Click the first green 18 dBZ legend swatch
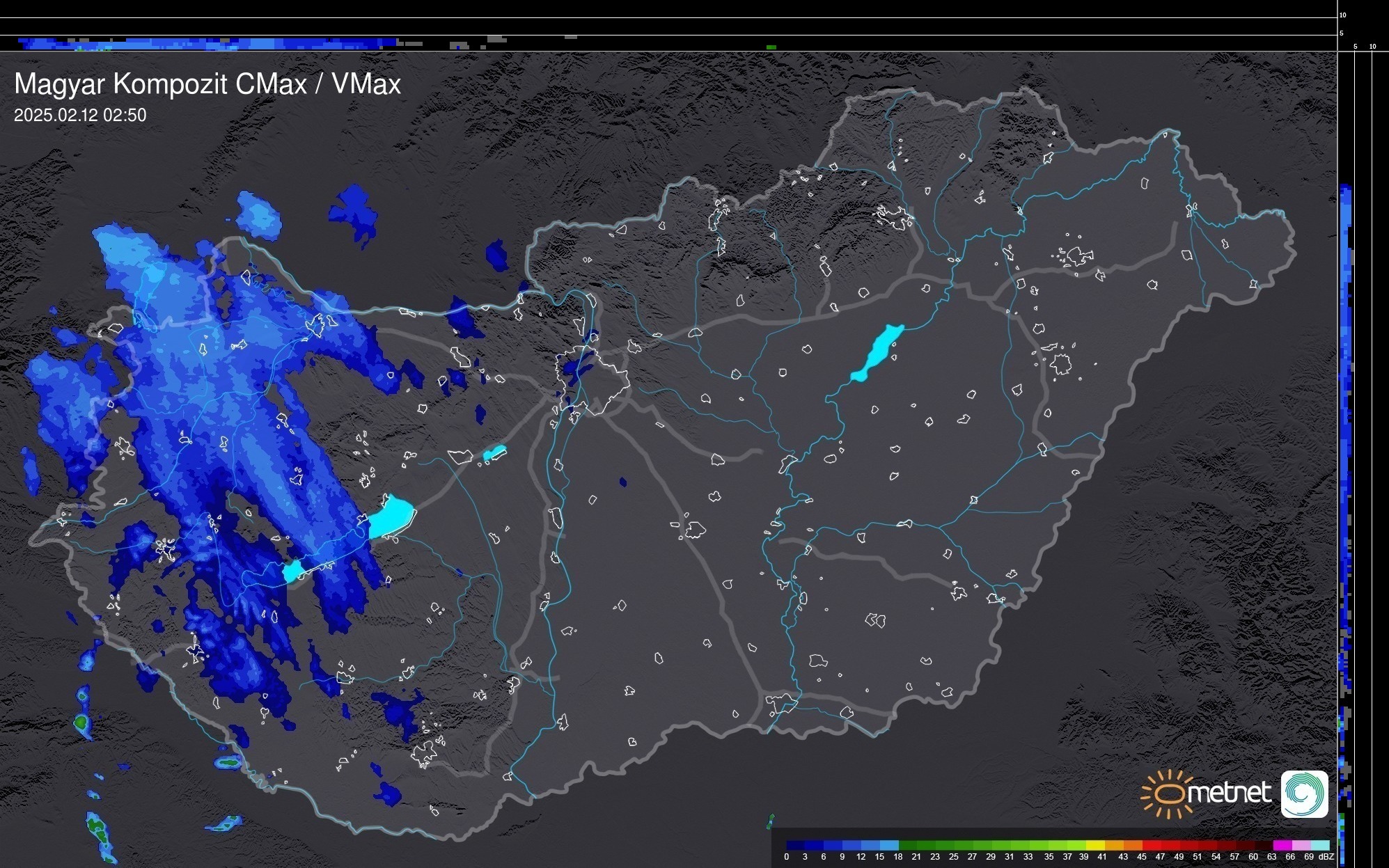The height and width of the screenshot is (868, 1389). click(908, 845)
